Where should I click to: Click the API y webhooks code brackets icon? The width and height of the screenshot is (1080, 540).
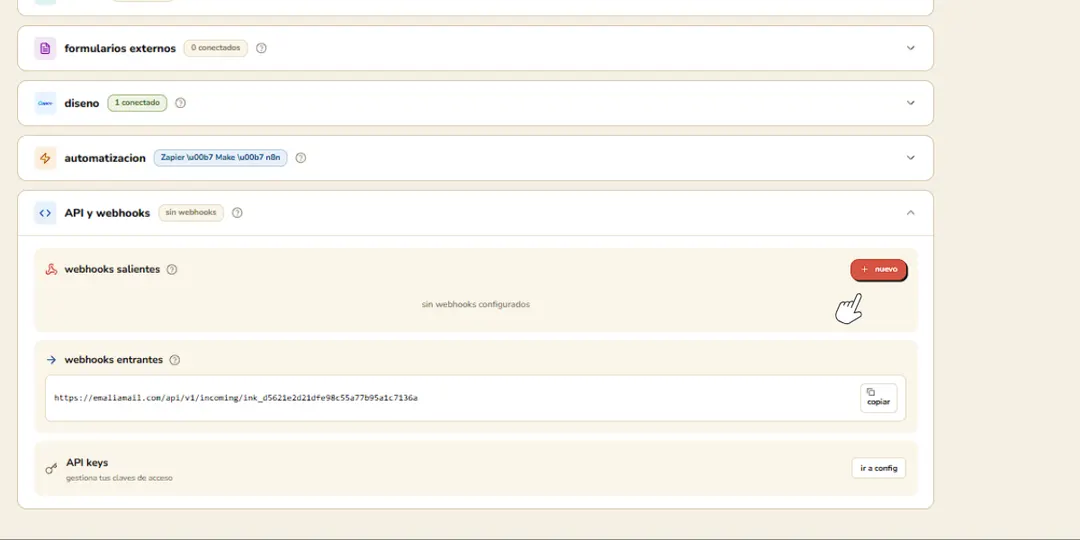[x=45, y=213]
